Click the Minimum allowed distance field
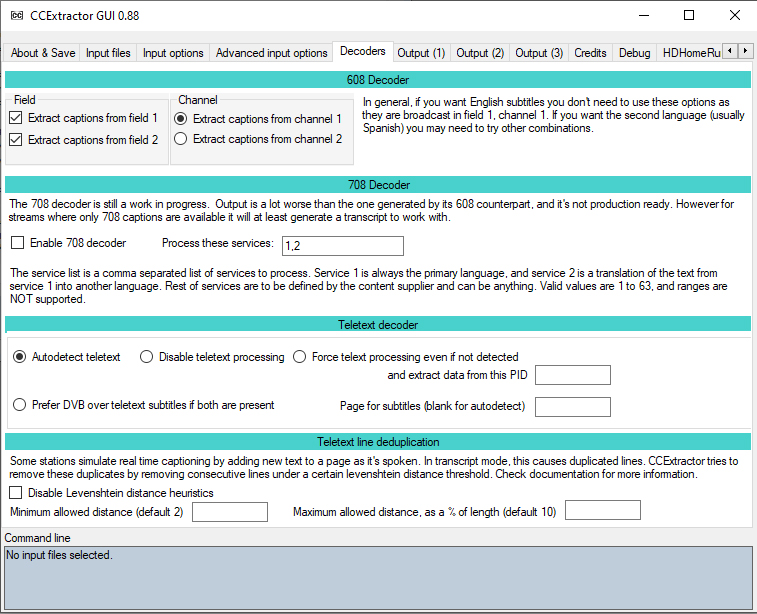This screenshot has height=614, width=757. [230, 512]
